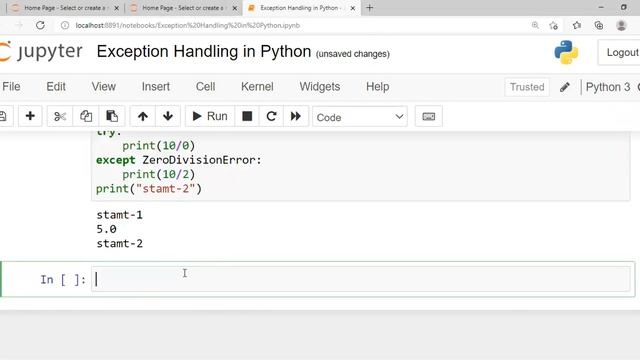
Task: Open the command palette keyboard icon
Action: (x=429, y=116)
